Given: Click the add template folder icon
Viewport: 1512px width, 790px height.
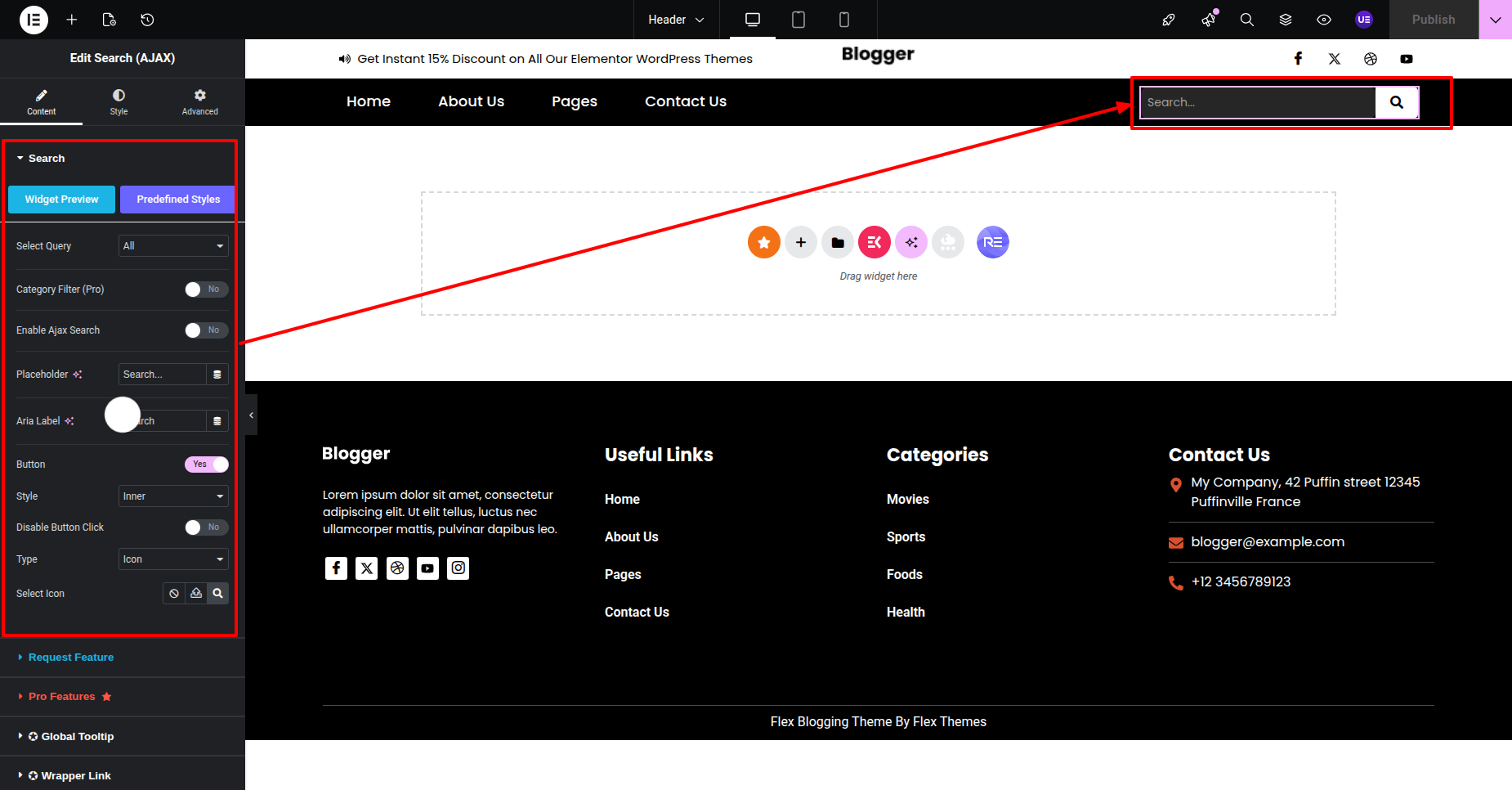Looking at the screenshot, I should (x=838, y=242).
